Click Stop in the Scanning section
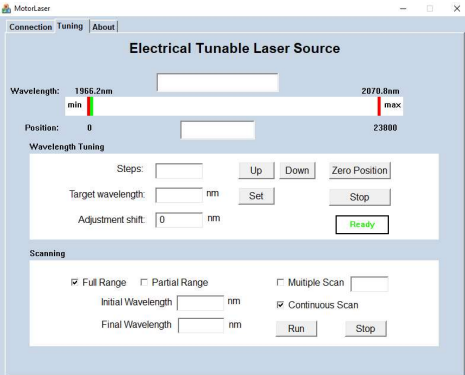Image resolution: width=465 pixels, height=375 pixels. coord(366,329)
